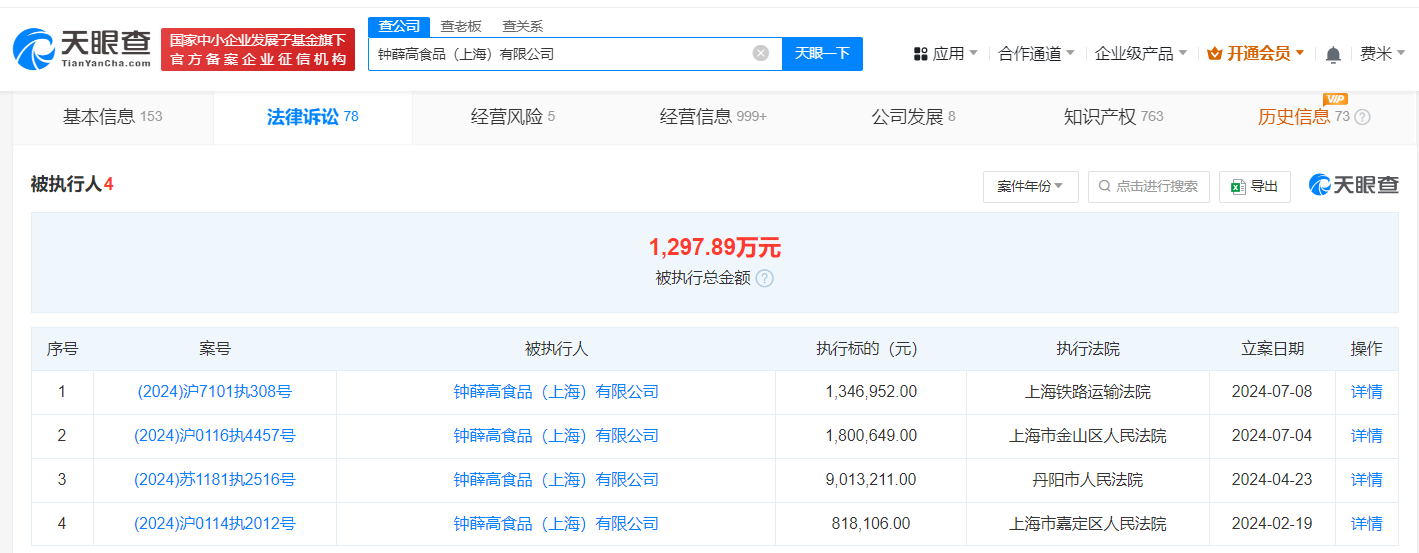Viewport: 1419px width, 553px height.
Task: Select the 查老板 search tab
Action: tap(461, 26)
